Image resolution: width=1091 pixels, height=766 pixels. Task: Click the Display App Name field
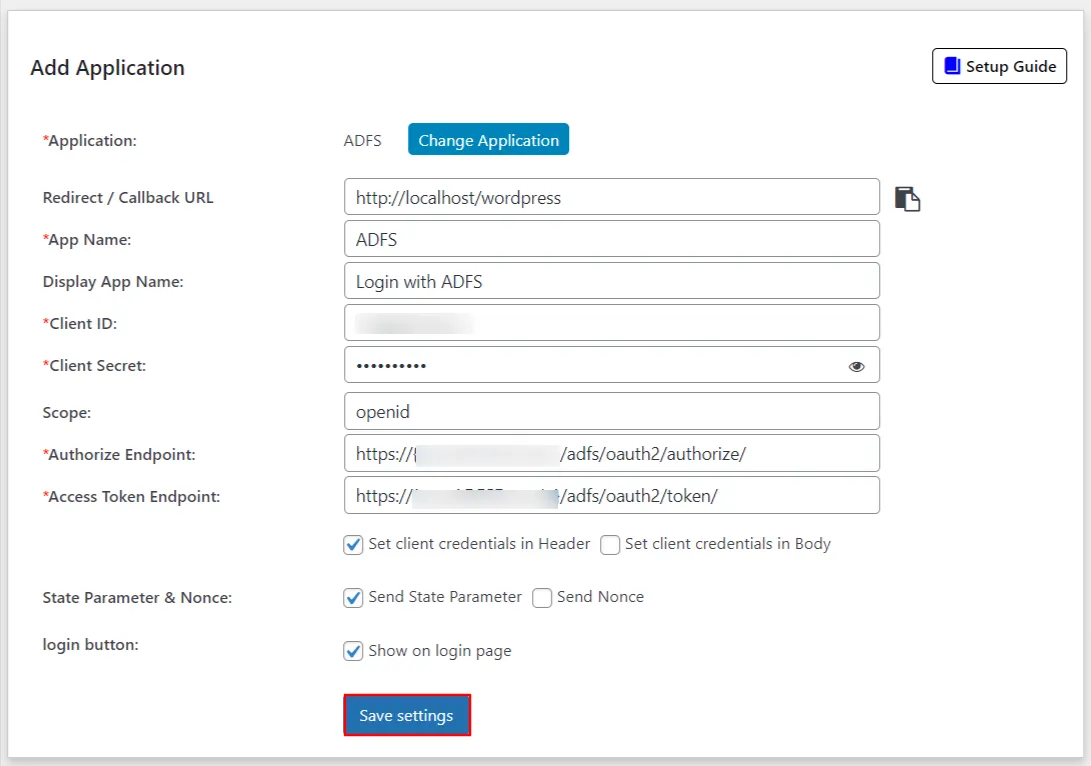point(611,281)
